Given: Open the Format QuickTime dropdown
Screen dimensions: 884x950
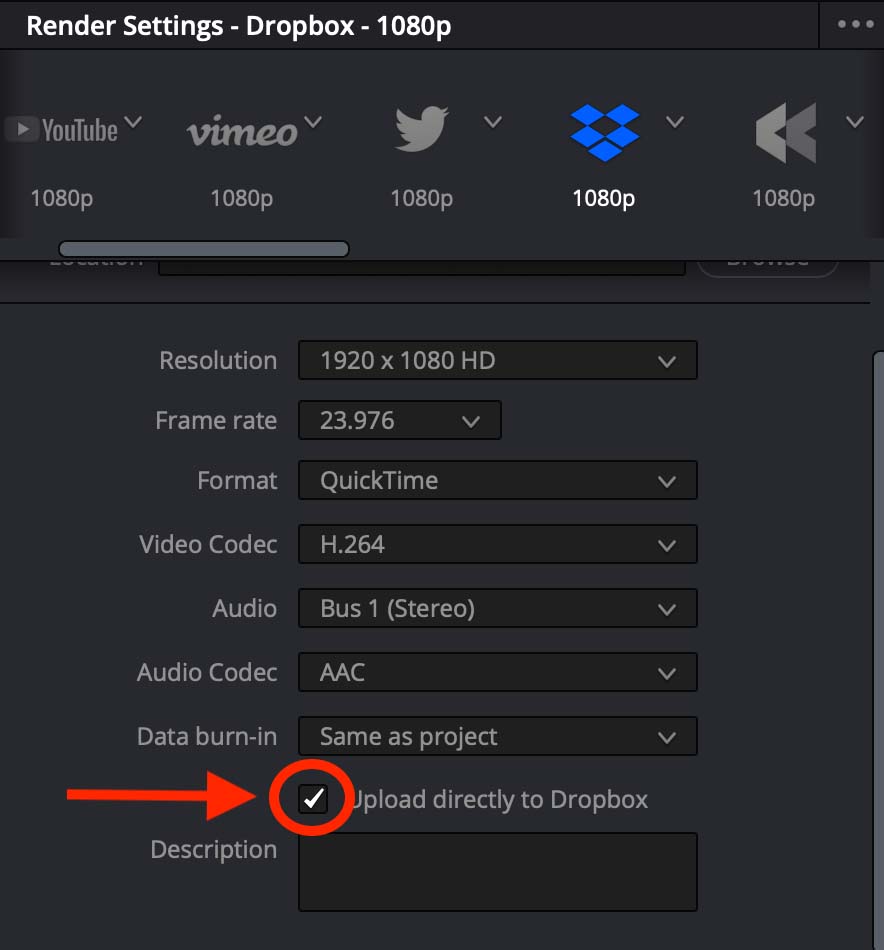Looking at the screenshot, I should 497,480.
